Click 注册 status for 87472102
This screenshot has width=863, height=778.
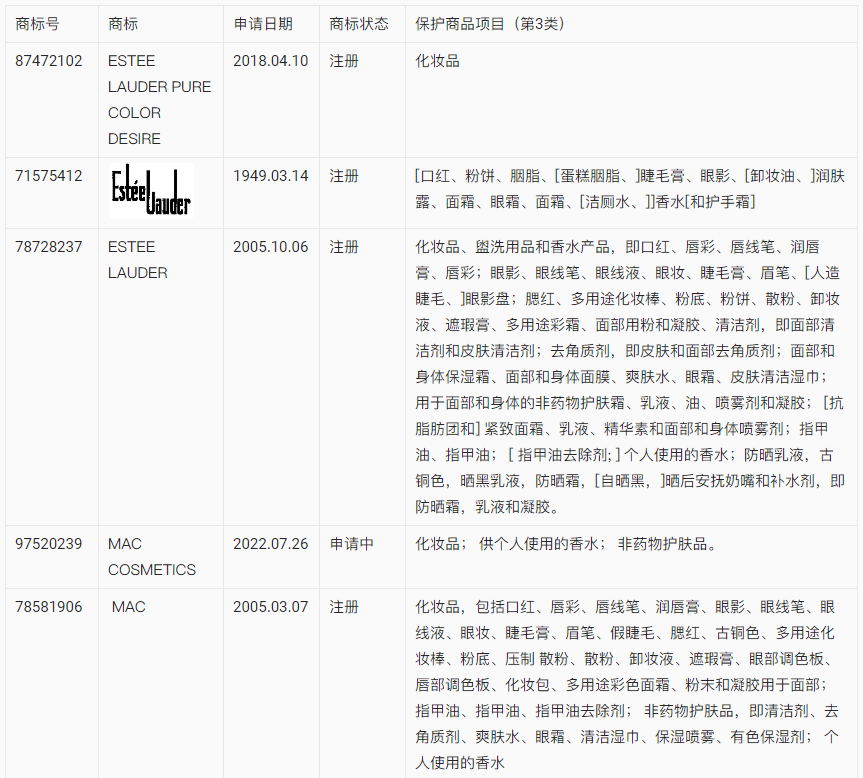point(344,61)
